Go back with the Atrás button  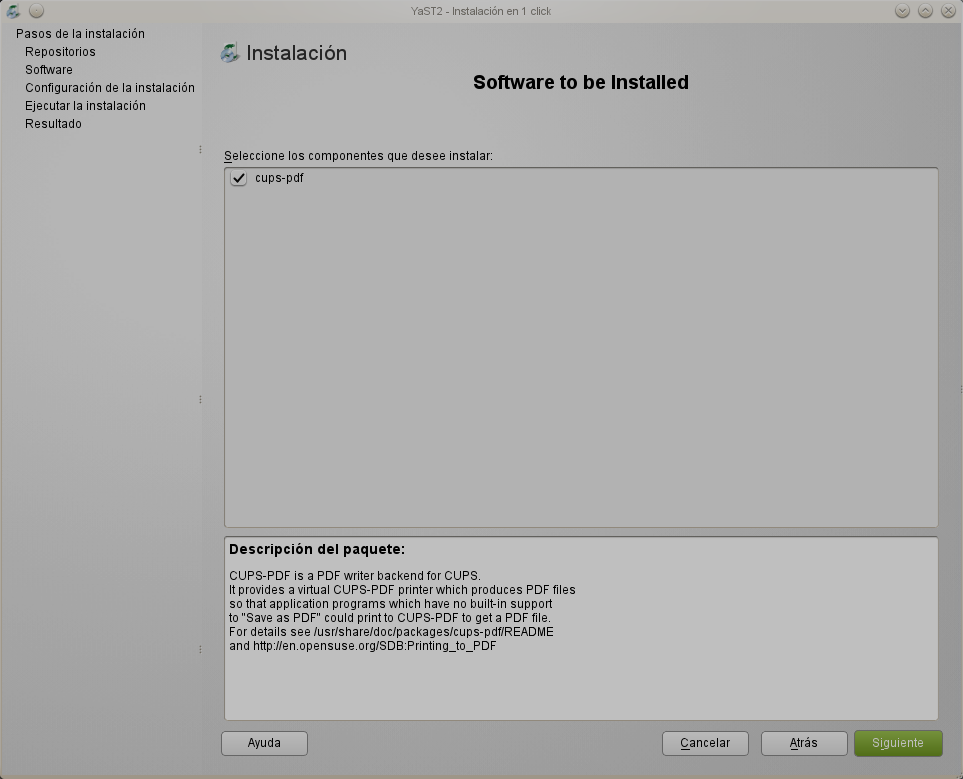[x=804, y=743]
